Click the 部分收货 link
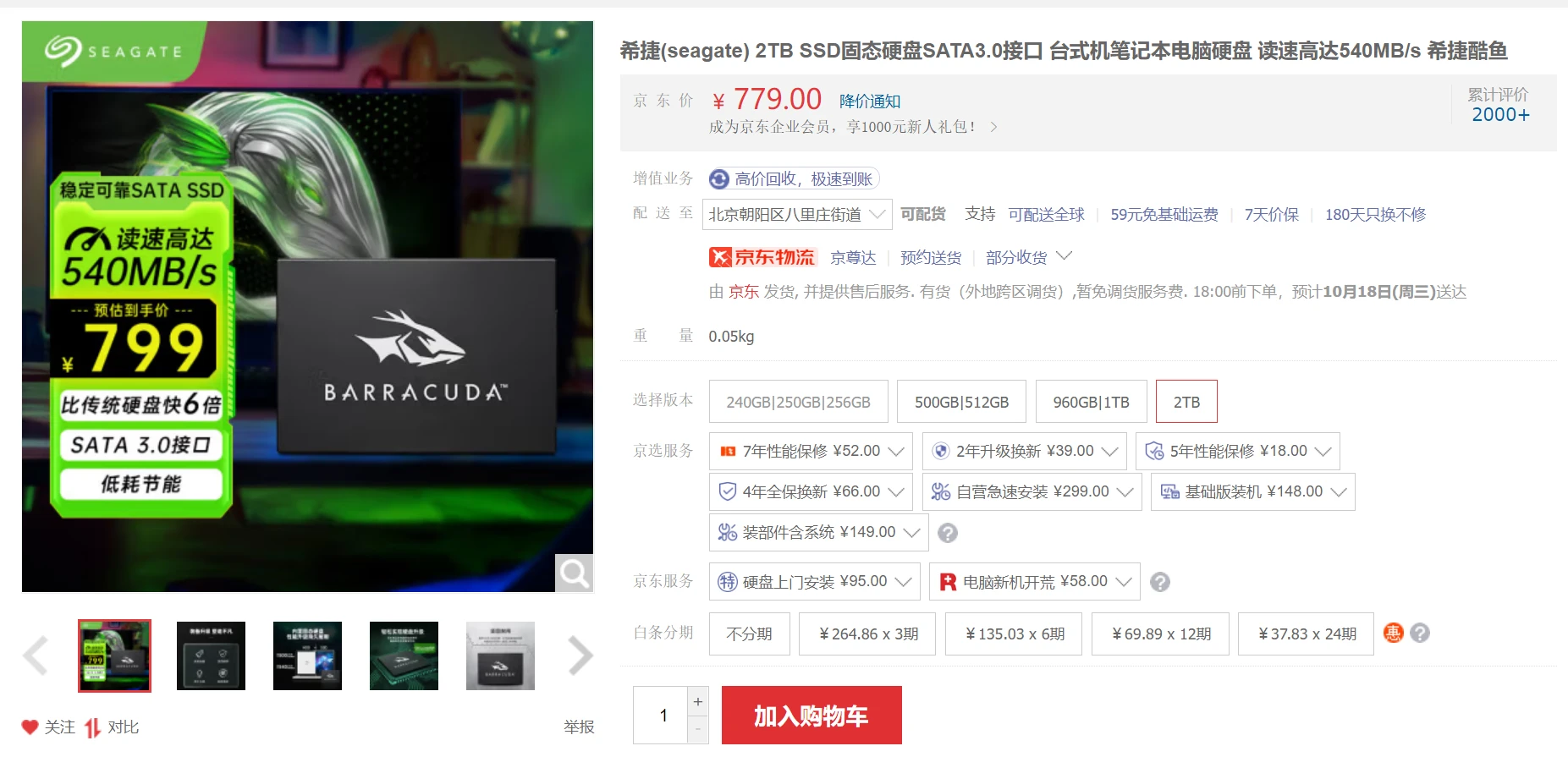 click(x=1016, y=257)
